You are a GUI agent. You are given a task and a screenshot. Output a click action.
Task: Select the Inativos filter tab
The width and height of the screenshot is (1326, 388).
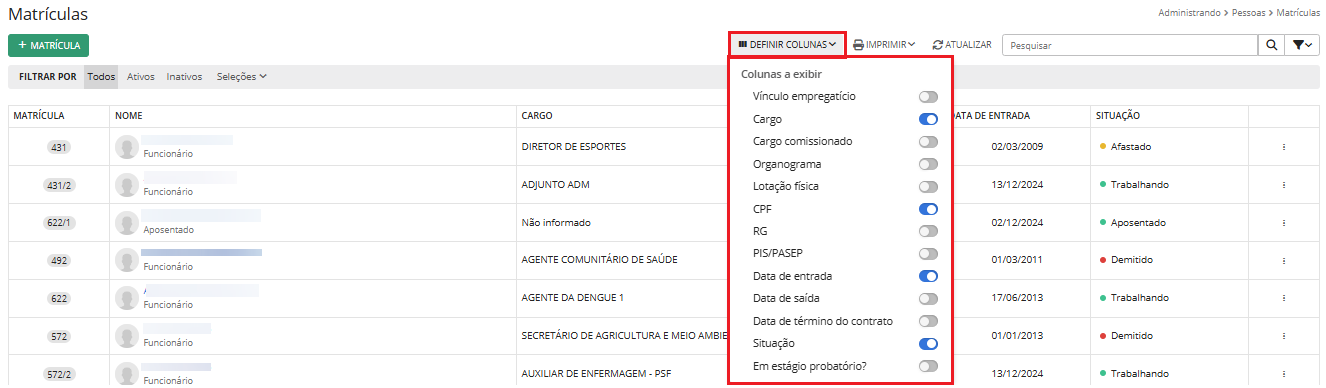pyautogui.click(x=184, y=76)
